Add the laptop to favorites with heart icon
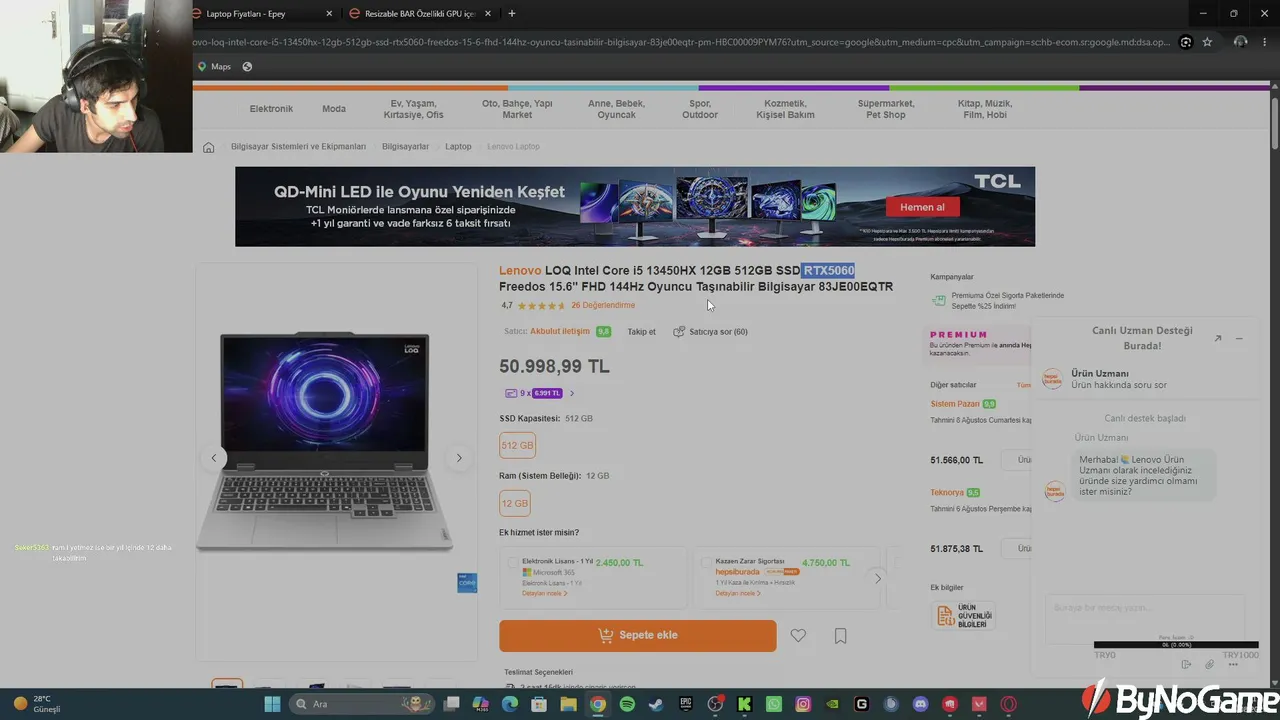 [798, 635]
